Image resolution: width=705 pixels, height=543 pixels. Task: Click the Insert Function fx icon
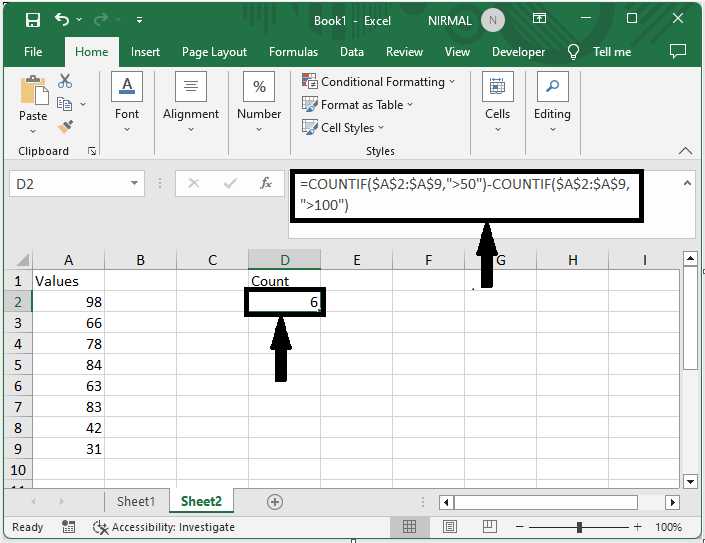tap(266, 183)
